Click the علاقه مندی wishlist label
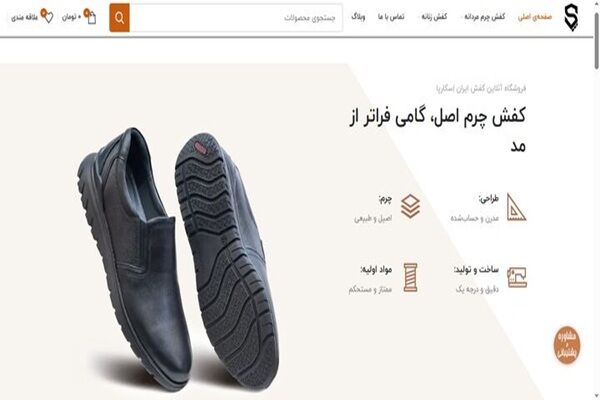 pos(24,17)
